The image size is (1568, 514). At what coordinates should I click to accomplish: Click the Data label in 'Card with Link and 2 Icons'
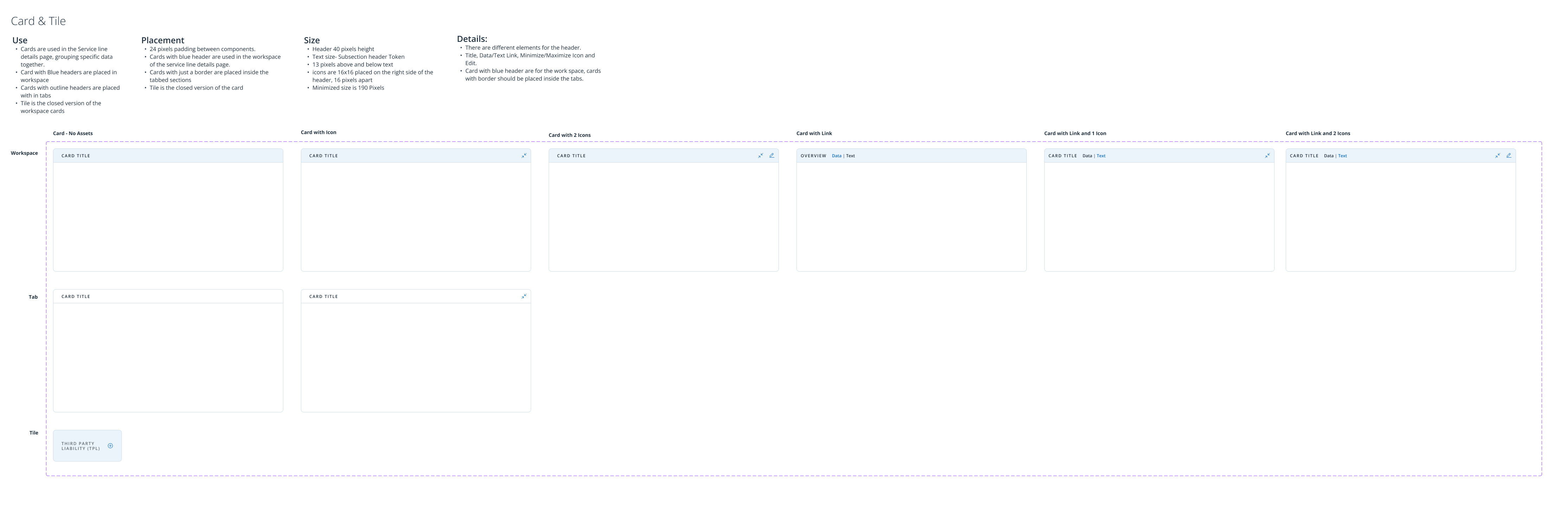point(1329,156)
